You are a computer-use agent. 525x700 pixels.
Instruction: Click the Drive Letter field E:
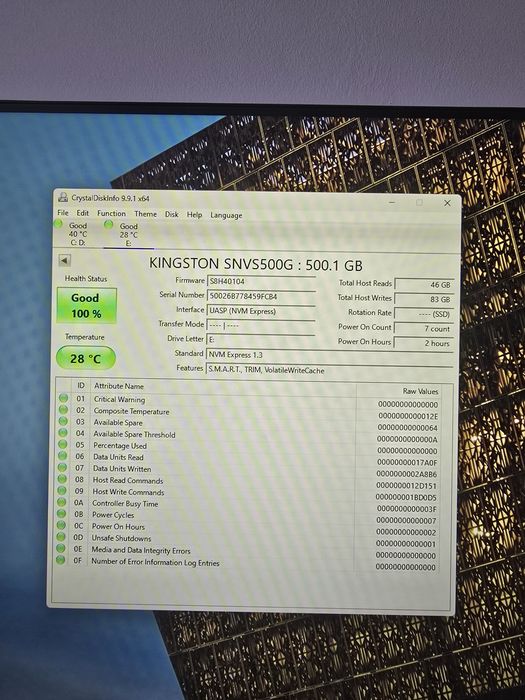(261, 340)
